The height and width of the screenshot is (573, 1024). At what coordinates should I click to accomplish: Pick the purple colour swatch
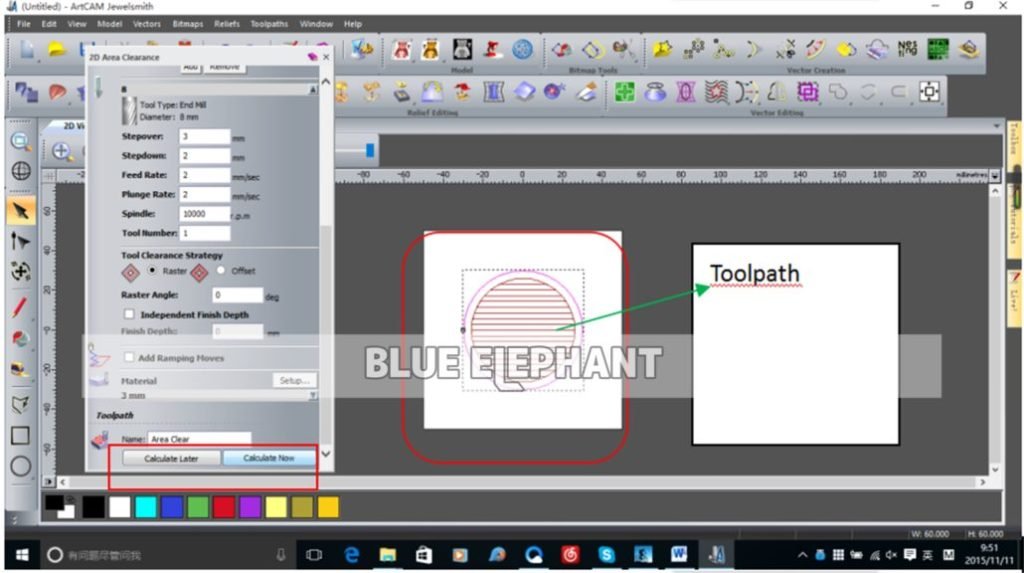tap(249, 507)
